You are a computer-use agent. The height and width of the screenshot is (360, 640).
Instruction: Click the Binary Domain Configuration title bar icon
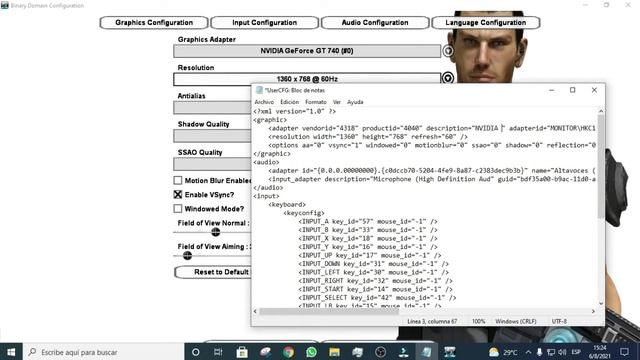tap(4, 5)
